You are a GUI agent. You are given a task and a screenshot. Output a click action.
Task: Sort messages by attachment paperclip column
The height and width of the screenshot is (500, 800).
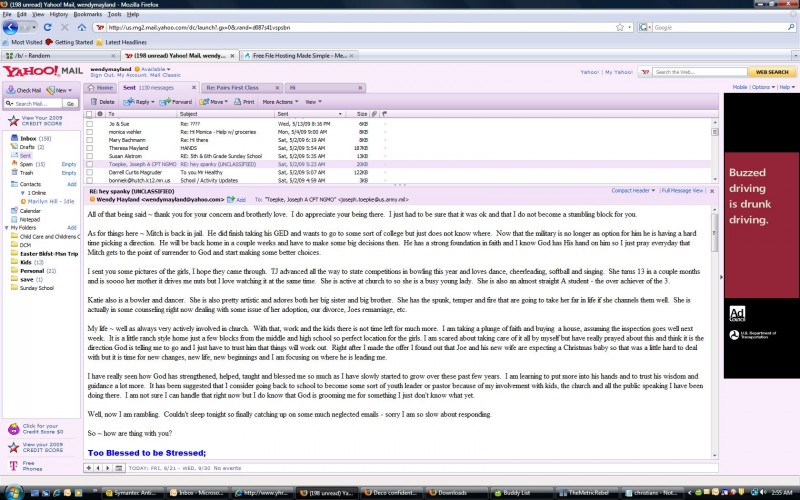click(374, 114)
